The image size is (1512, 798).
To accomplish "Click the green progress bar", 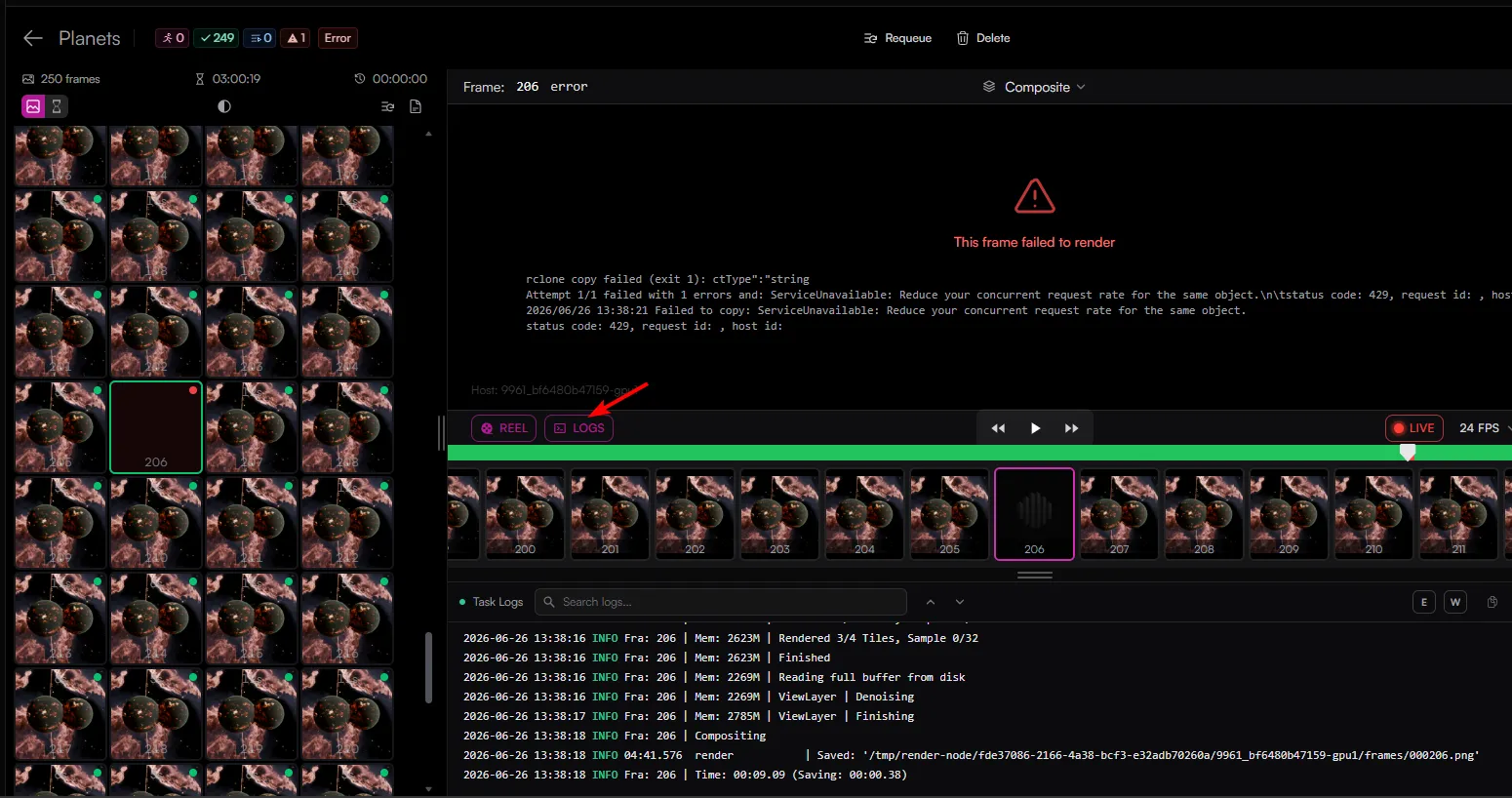I will click(979, 453).
